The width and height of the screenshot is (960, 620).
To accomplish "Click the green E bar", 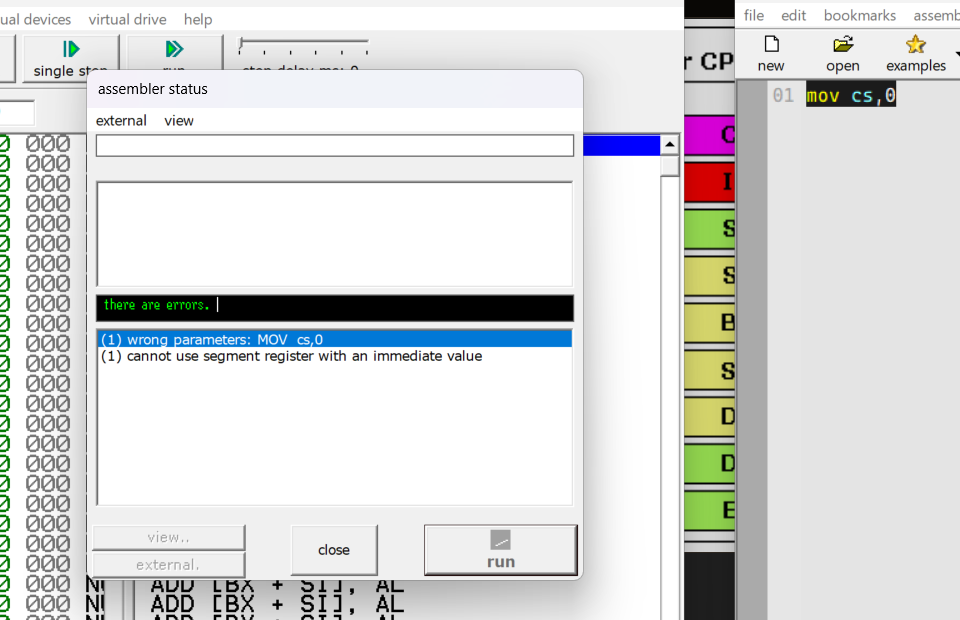I will pyautogui.click(x=709, y=510).
